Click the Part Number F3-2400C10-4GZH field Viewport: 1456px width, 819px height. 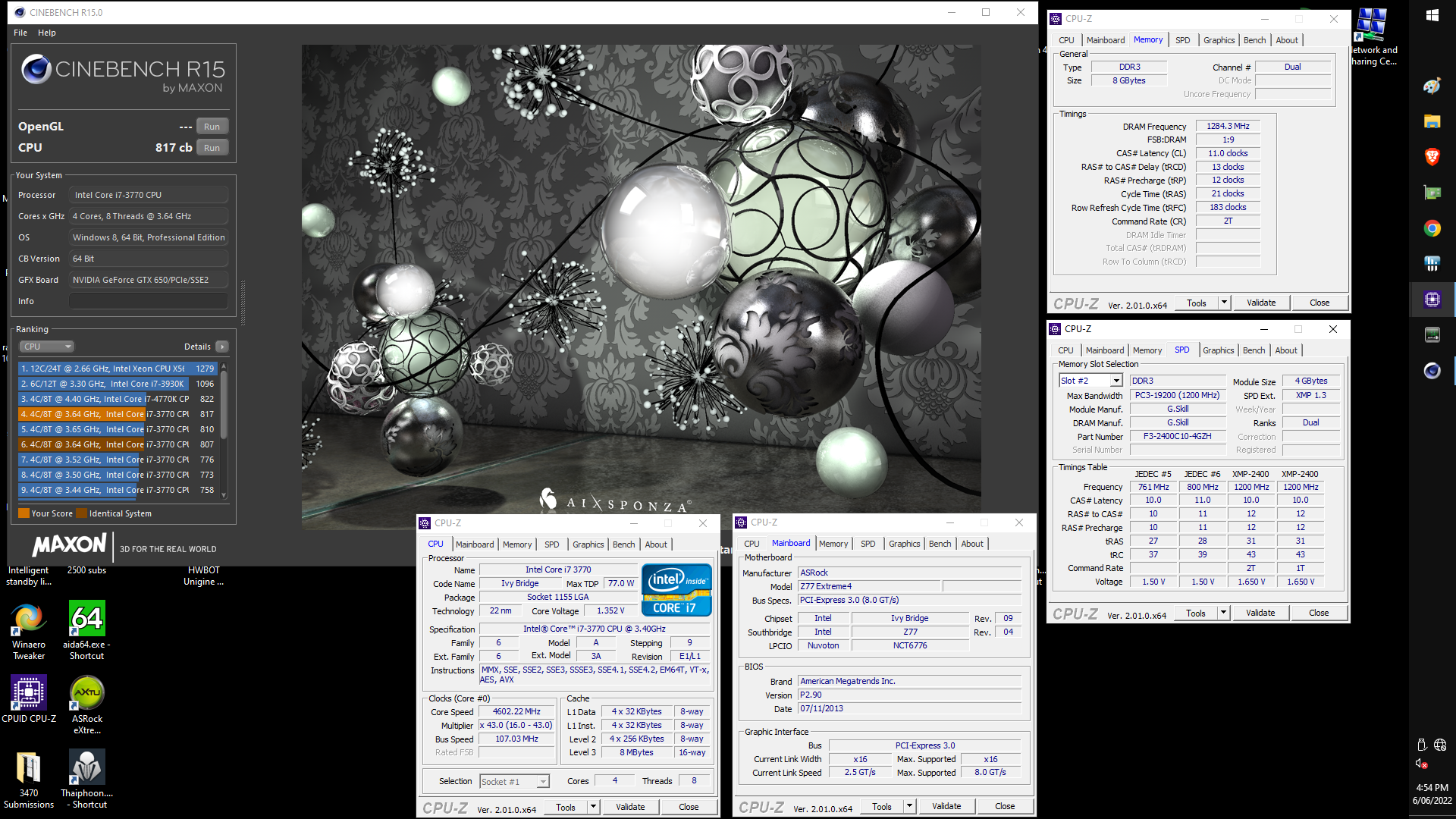[1177, 436]
